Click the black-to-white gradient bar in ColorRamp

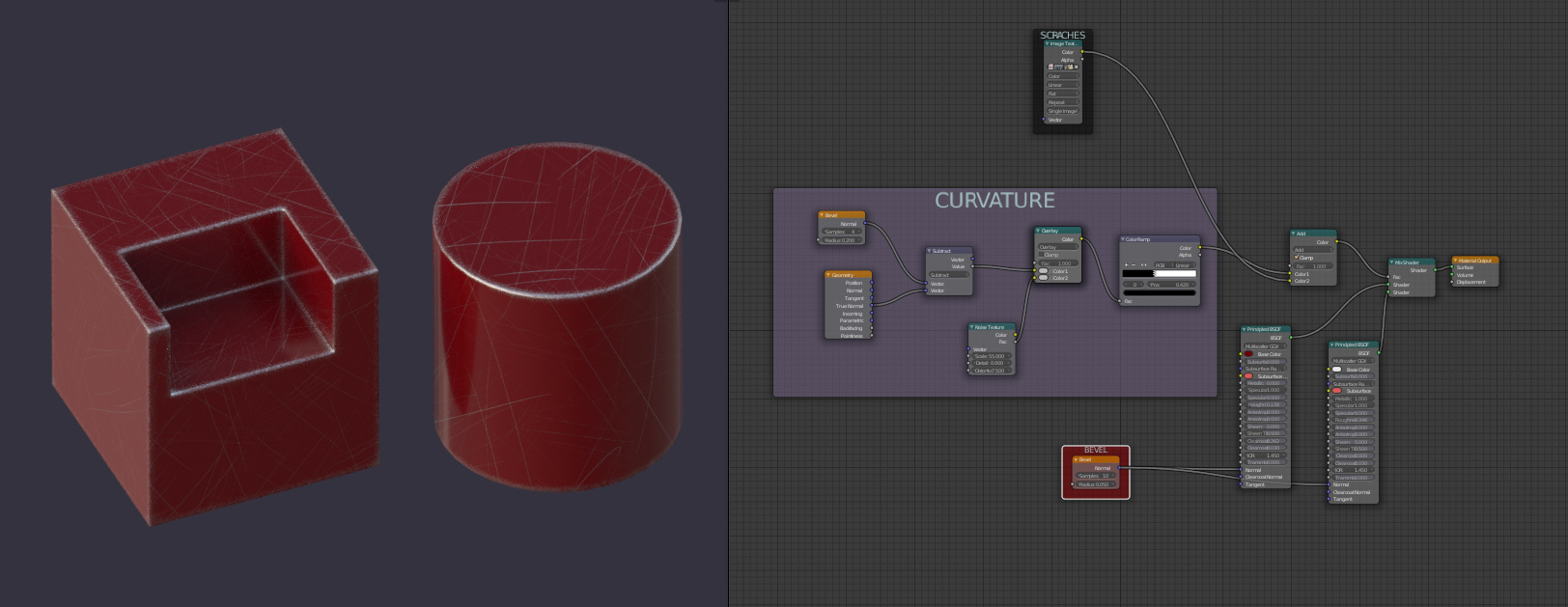pos(1160,273)
